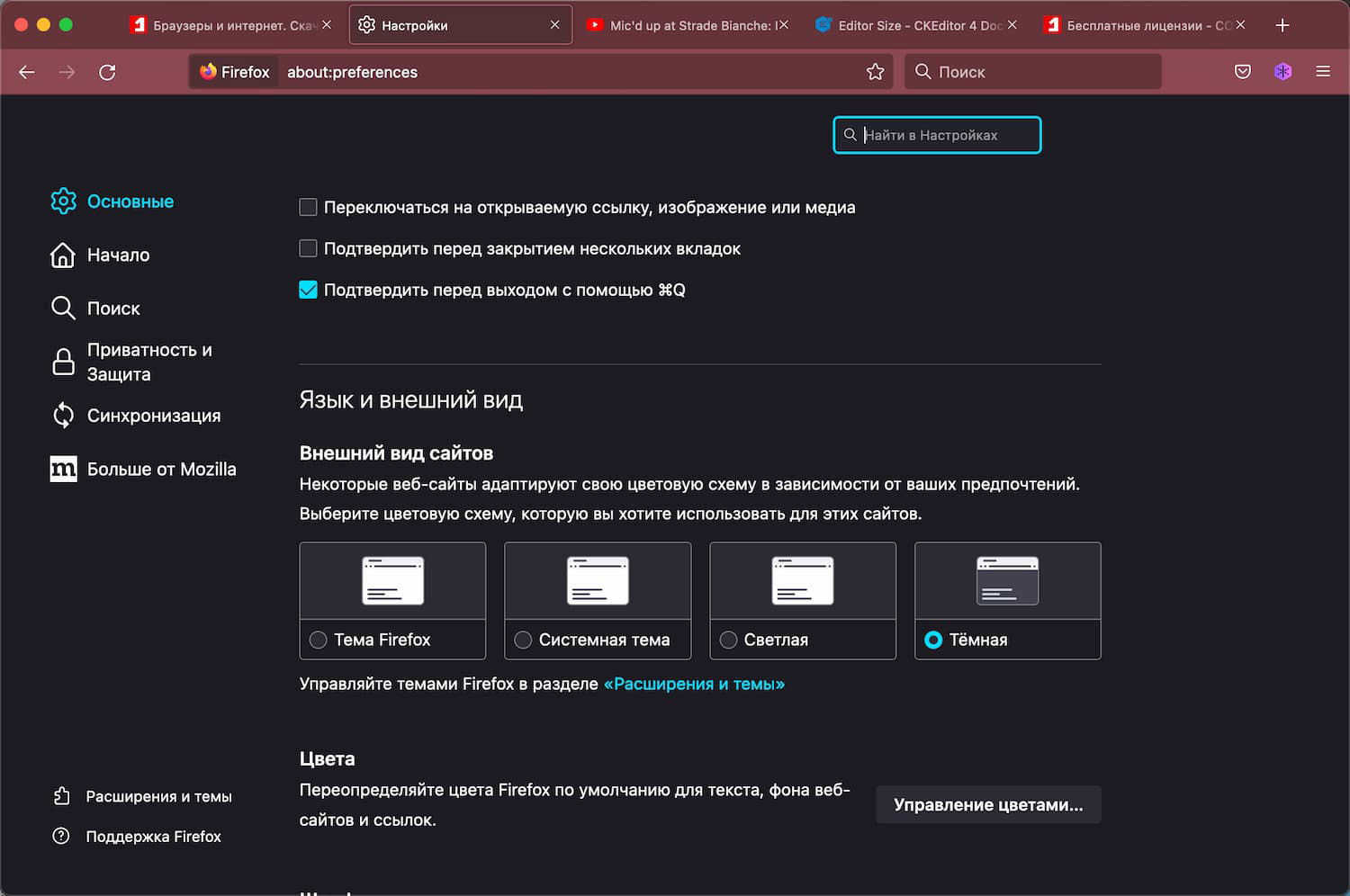Close the Editor Size - CKEditor tab
This screenshot has height=896, width=1350.
pos(1012,25)
